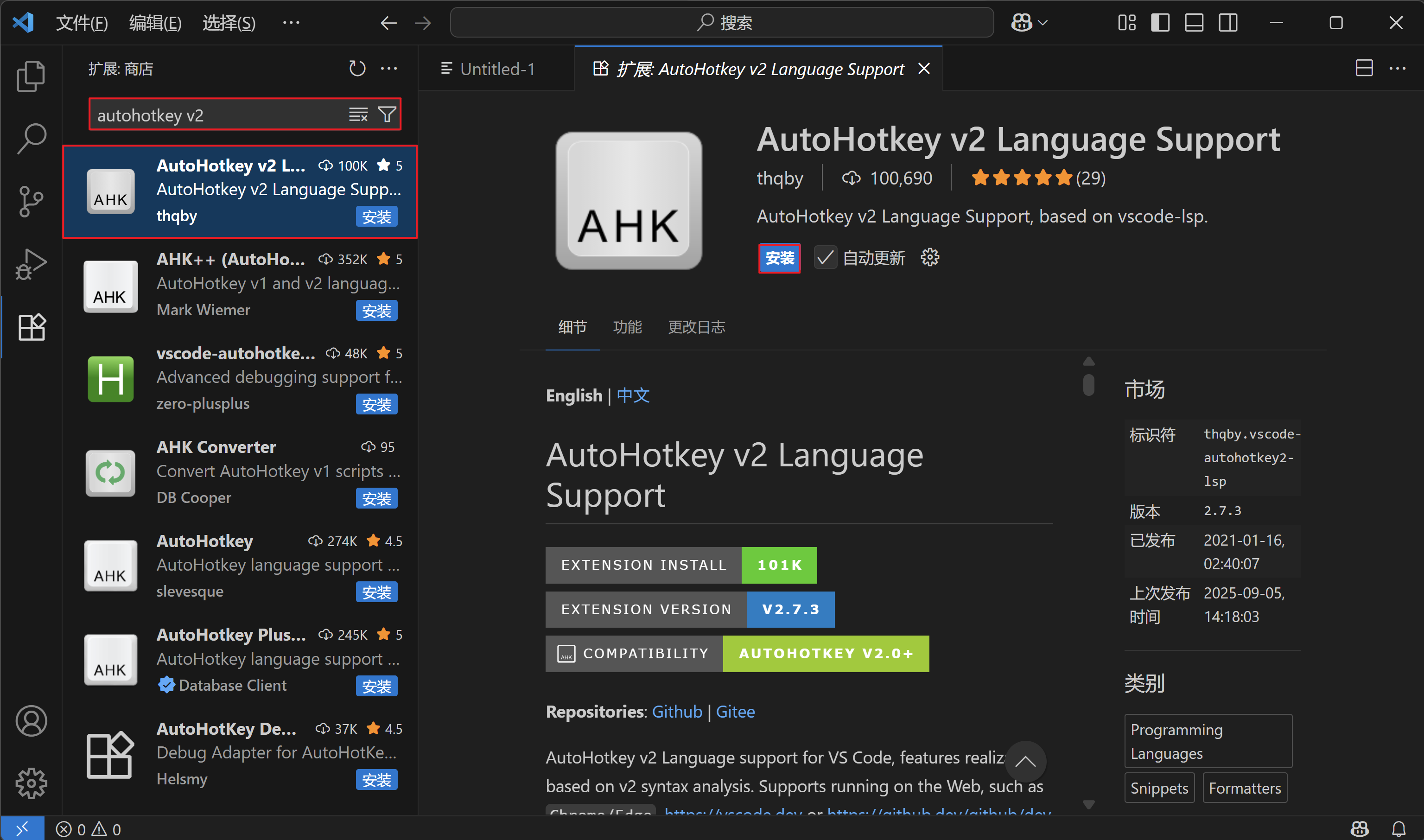Install AutoHotkey v2 Language Support from details page
Viewport: 1424px width, 840px height.
(779, 258)
